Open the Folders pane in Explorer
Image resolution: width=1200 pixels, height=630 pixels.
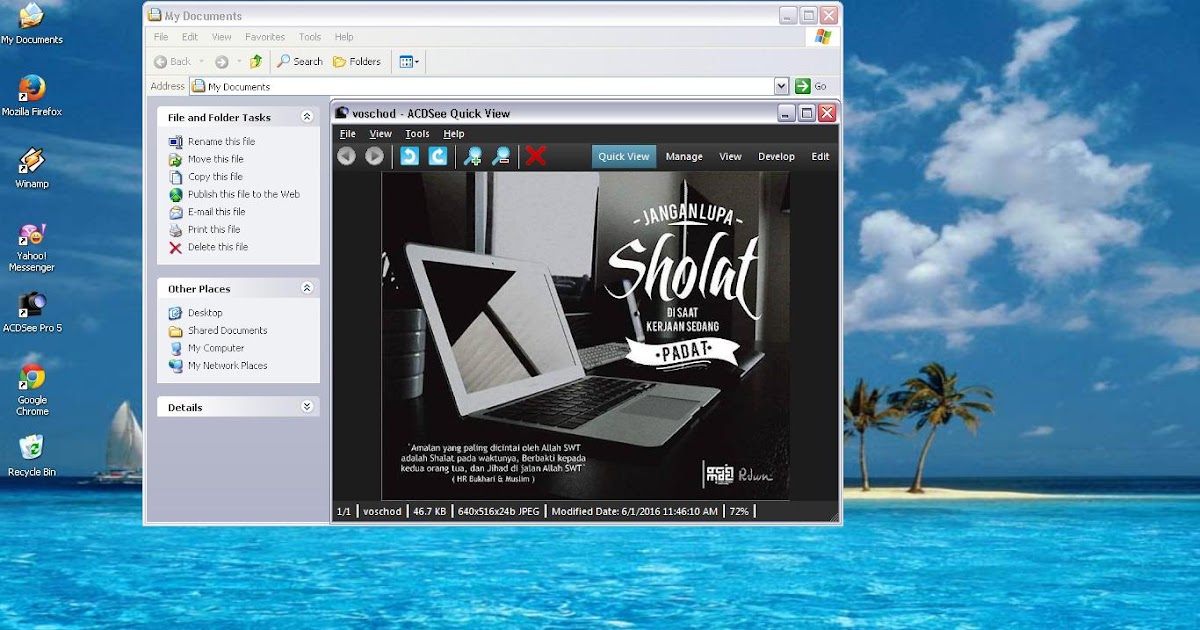pos(357,61)
